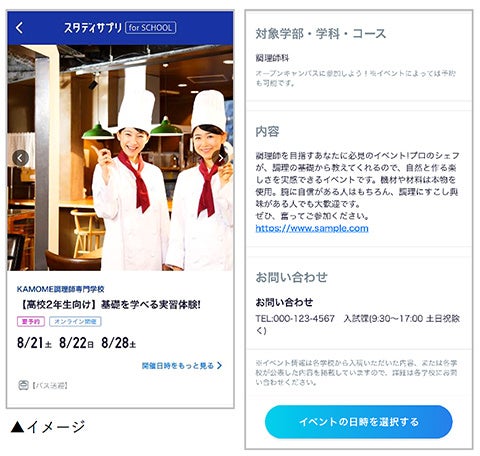
Task: Show next photo in the carousel
Action: pyautogui.click(x=220, y=158)
